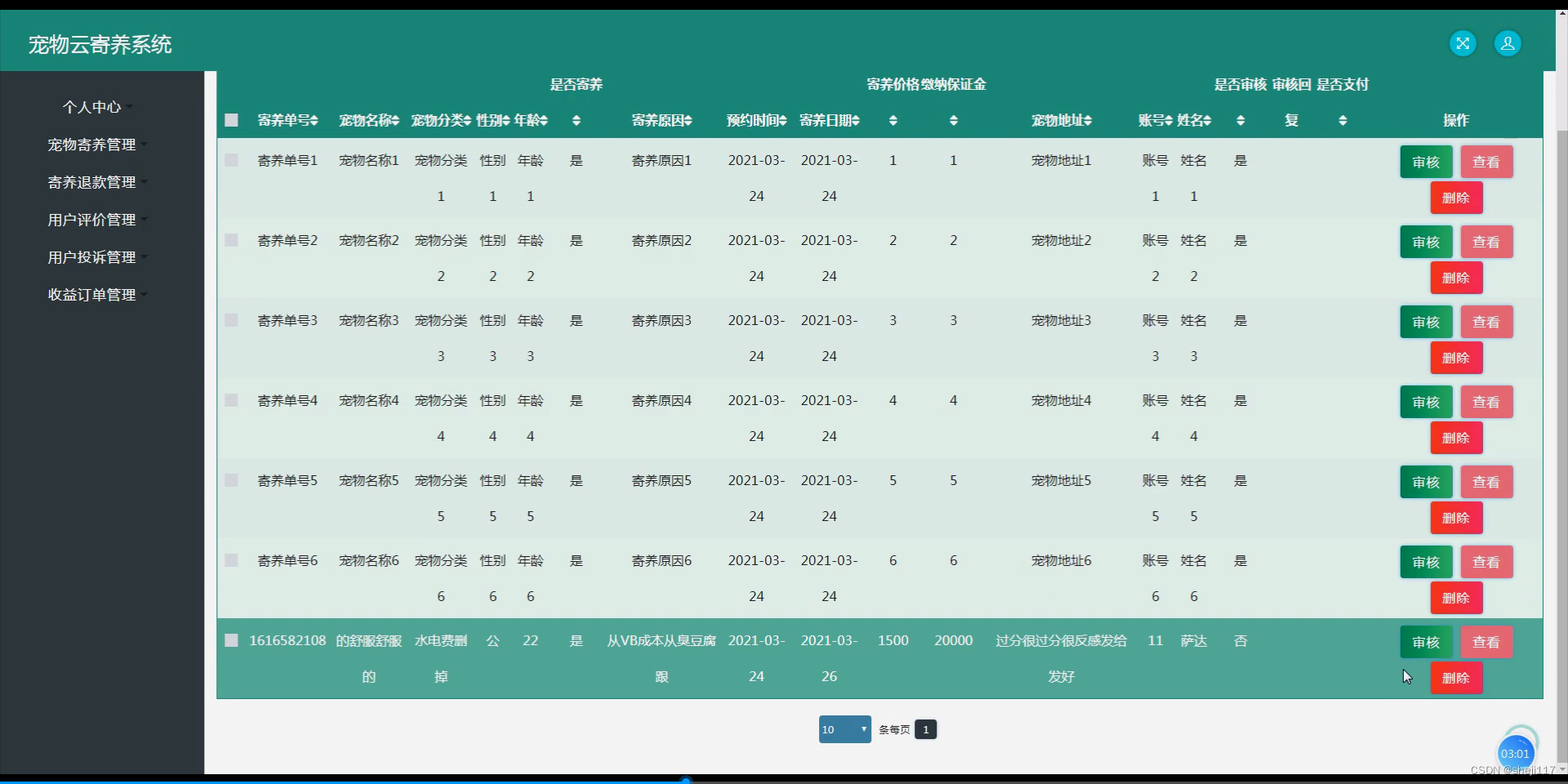This screenshot has width=1568, height=784.
Task: Click 审核 button for 寄养单号4
Action: pos(1426,402)
